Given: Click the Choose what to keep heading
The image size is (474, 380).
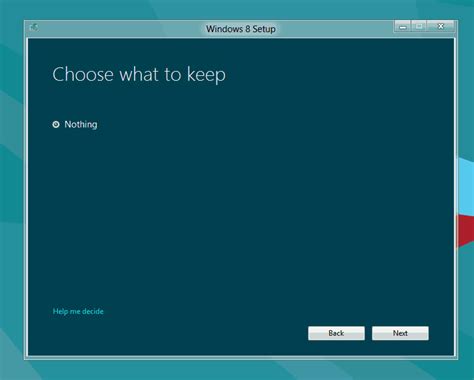Looking at the screenshot, I should pos(139,74).
